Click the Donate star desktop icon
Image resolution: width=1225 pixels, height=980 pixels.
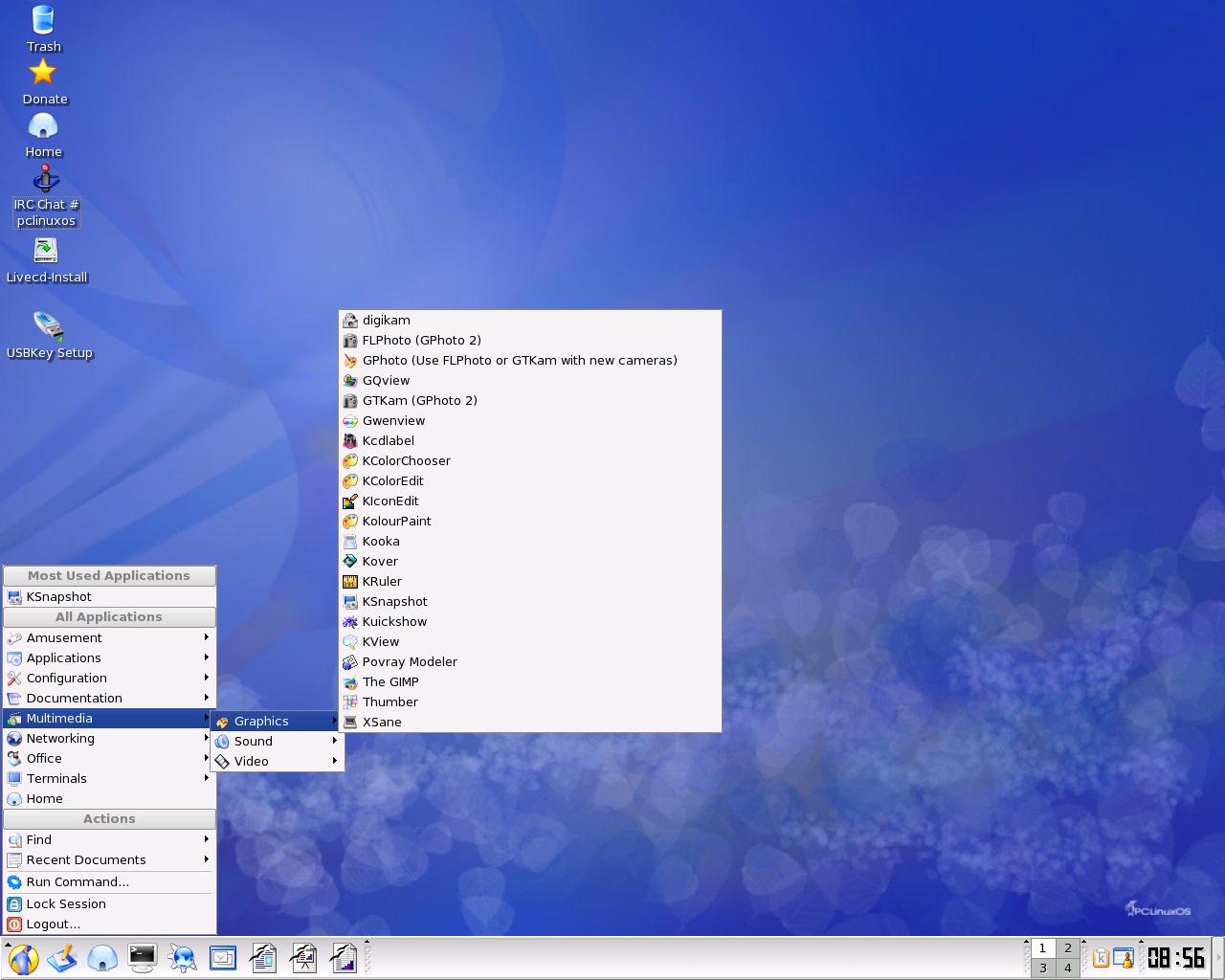44,81
